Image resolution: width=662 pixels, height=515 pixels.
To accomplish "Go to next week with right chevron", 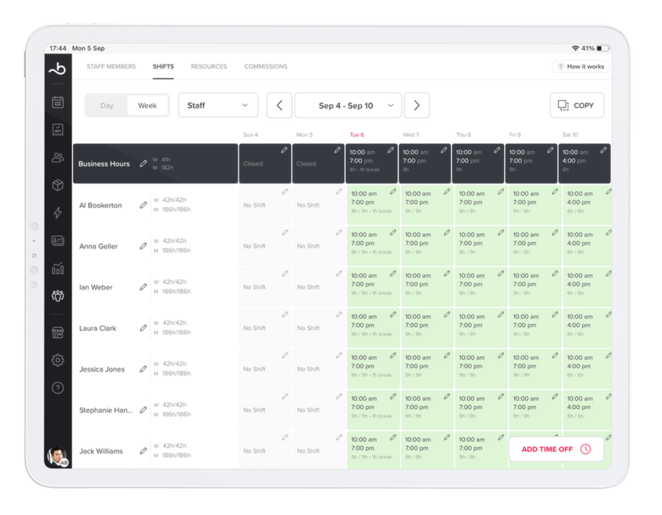I will (416, 105).
